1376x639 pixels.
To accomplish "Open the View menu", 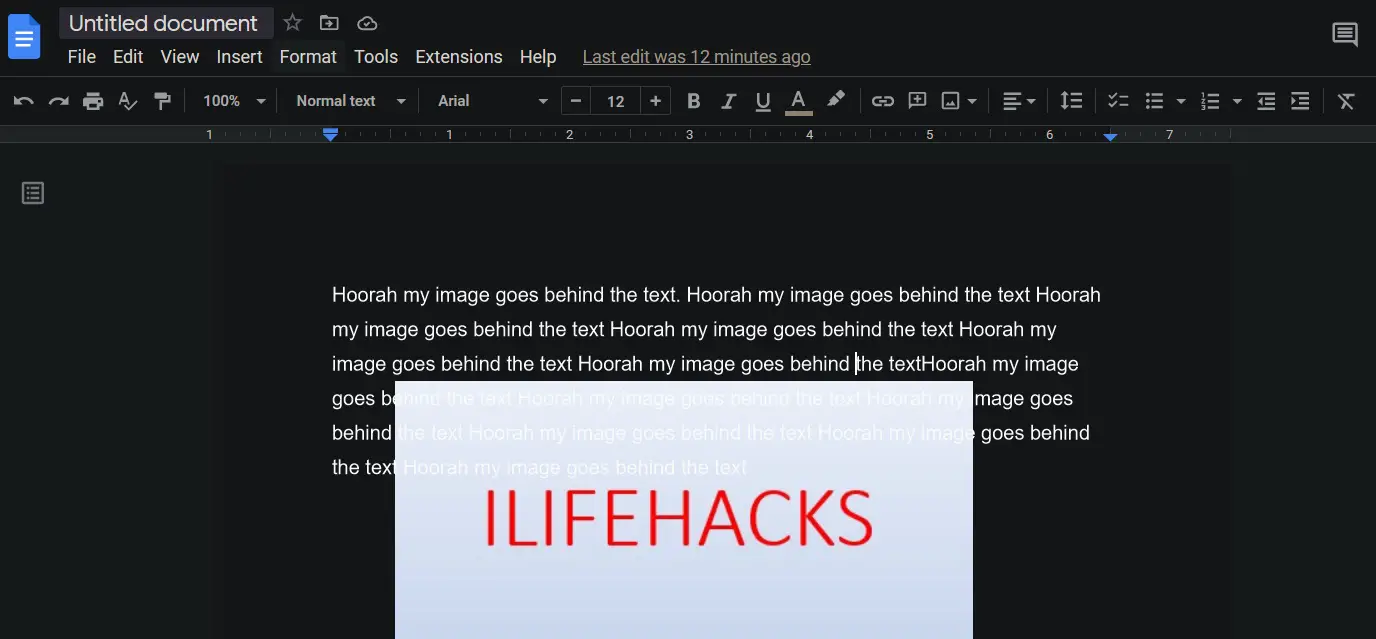I will pos(180,57).
